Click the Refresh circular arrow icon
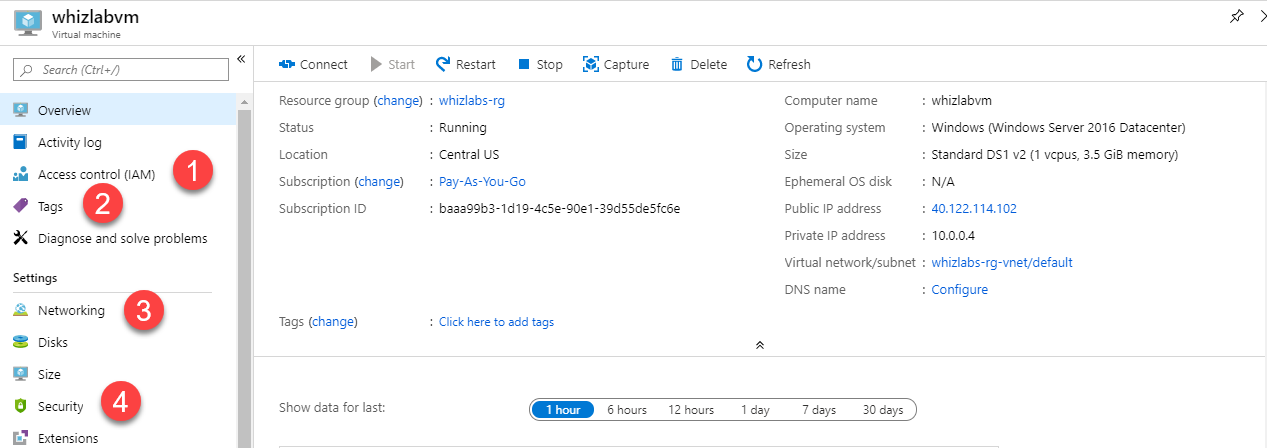The height and width of the screenshot is (448, 1267). [x=755, y=64]
